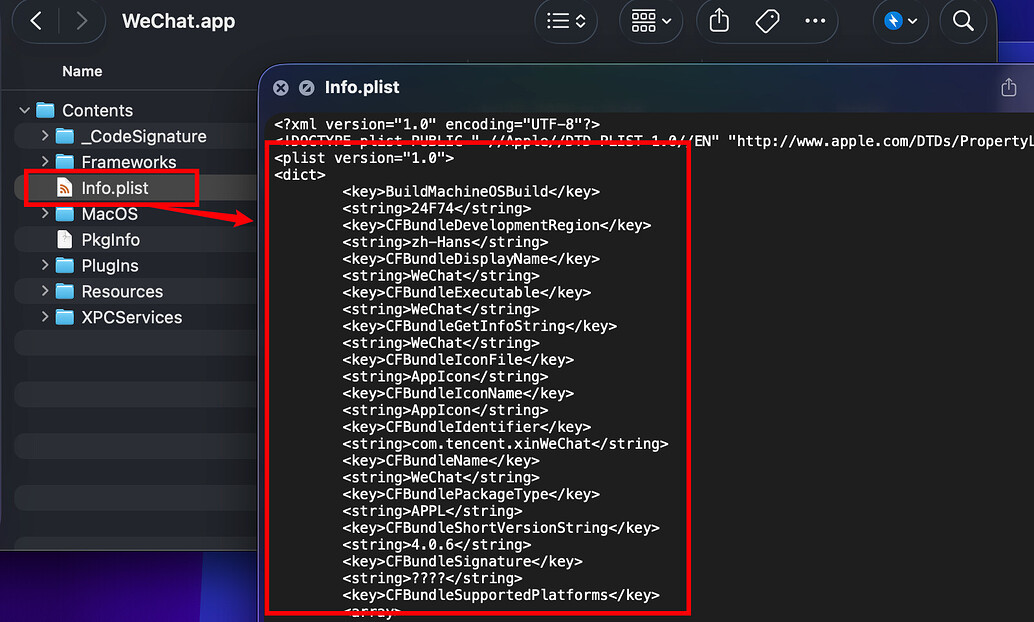Viewport: 1034px width, 622px height.
Task: Open the list view options dropdown
Action: point(566,21)
